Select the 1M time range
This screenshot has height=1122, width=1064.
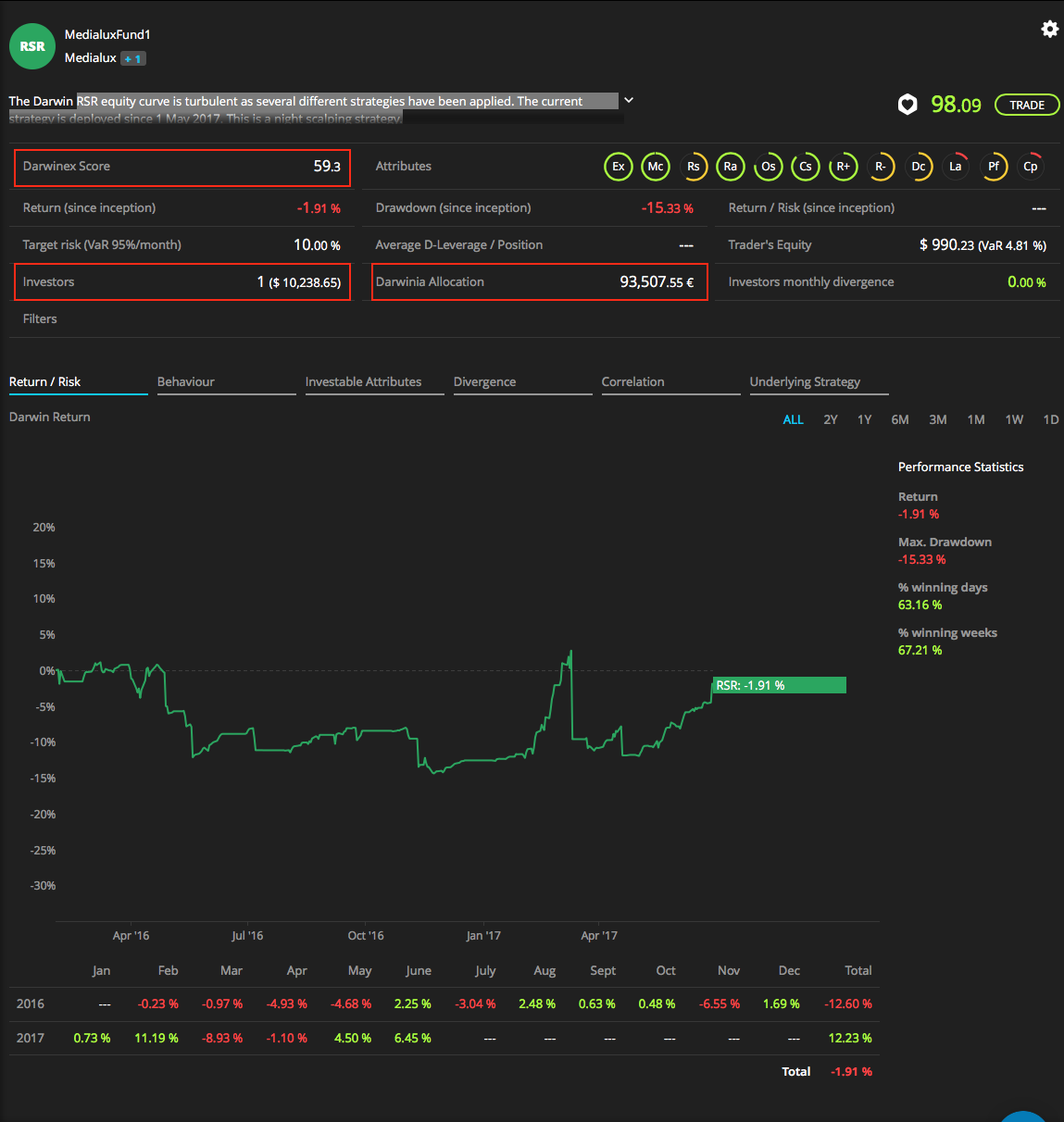click(976, 419)
